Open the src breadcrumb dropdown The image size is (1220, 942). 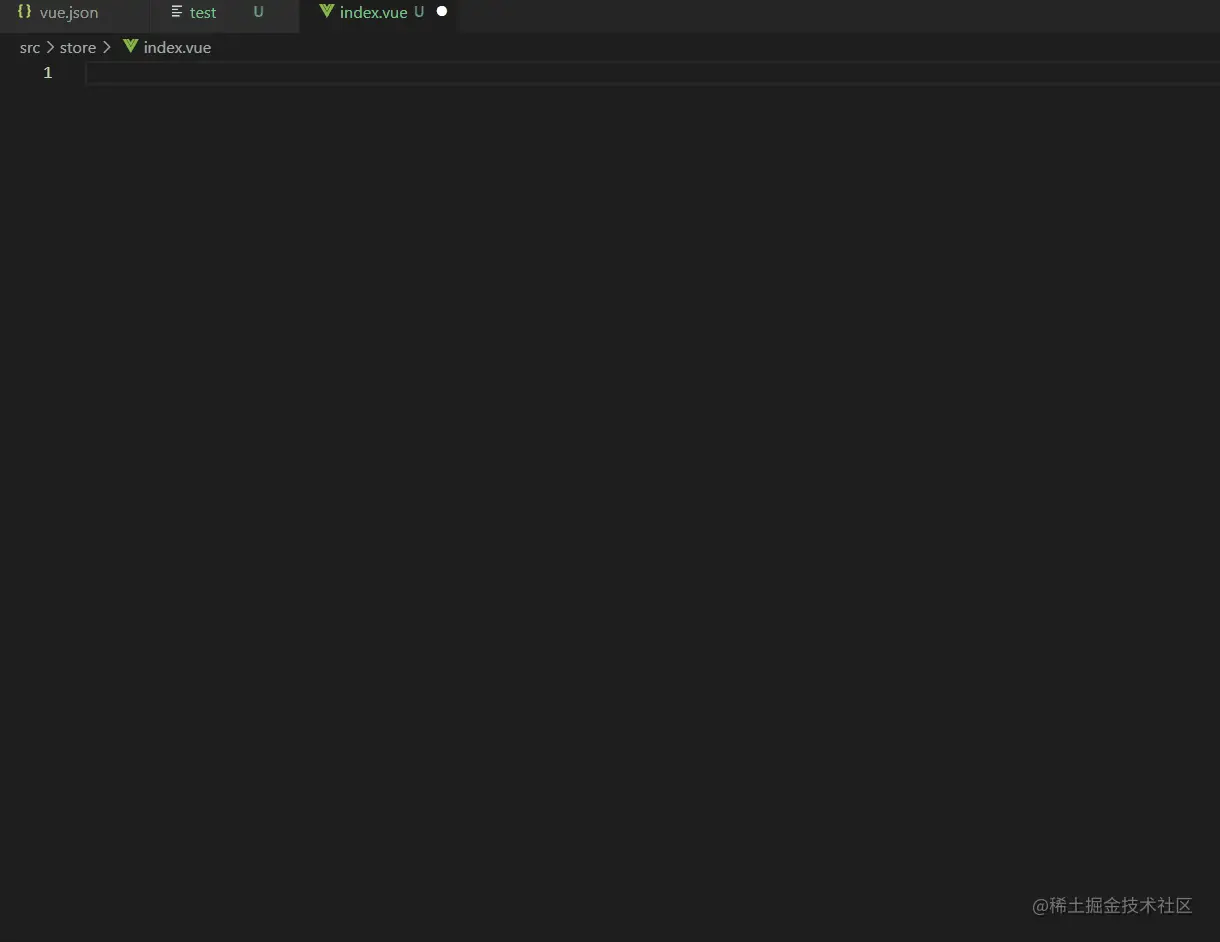pos(30,47)
